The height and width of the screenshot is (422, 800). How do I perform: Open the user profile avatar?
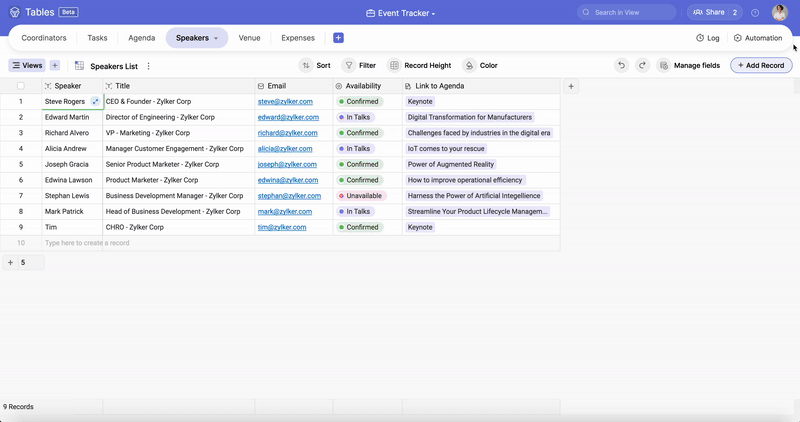tap(780, 13)
